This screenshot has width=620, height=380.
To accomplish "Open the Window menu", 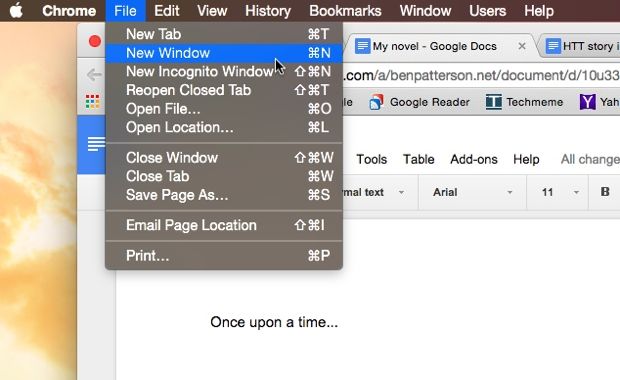I will (x=425, y=11).
